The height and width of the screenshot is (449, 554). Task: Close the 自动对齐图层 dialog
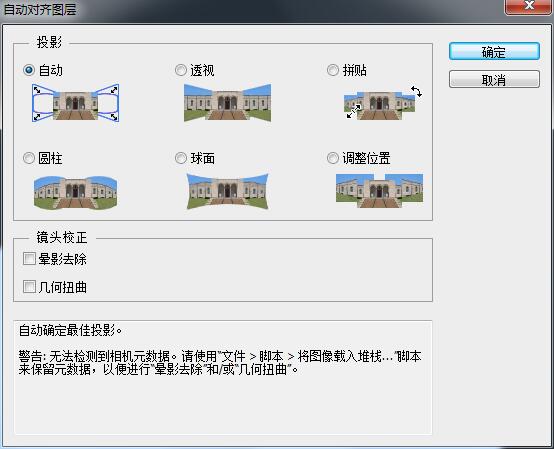coord(528,6)
